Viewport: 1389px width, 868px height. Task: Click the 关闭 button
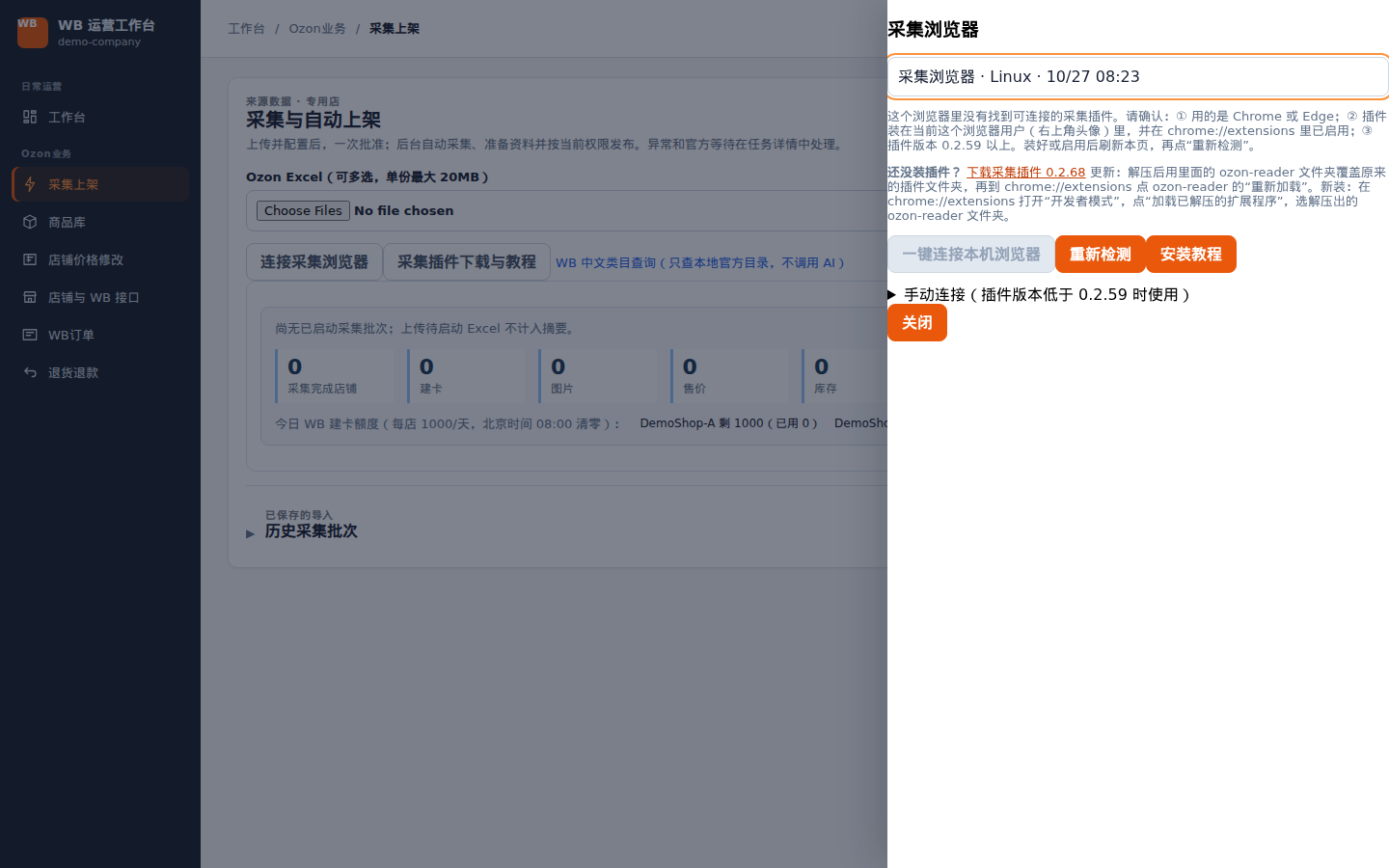coord(917,323)
